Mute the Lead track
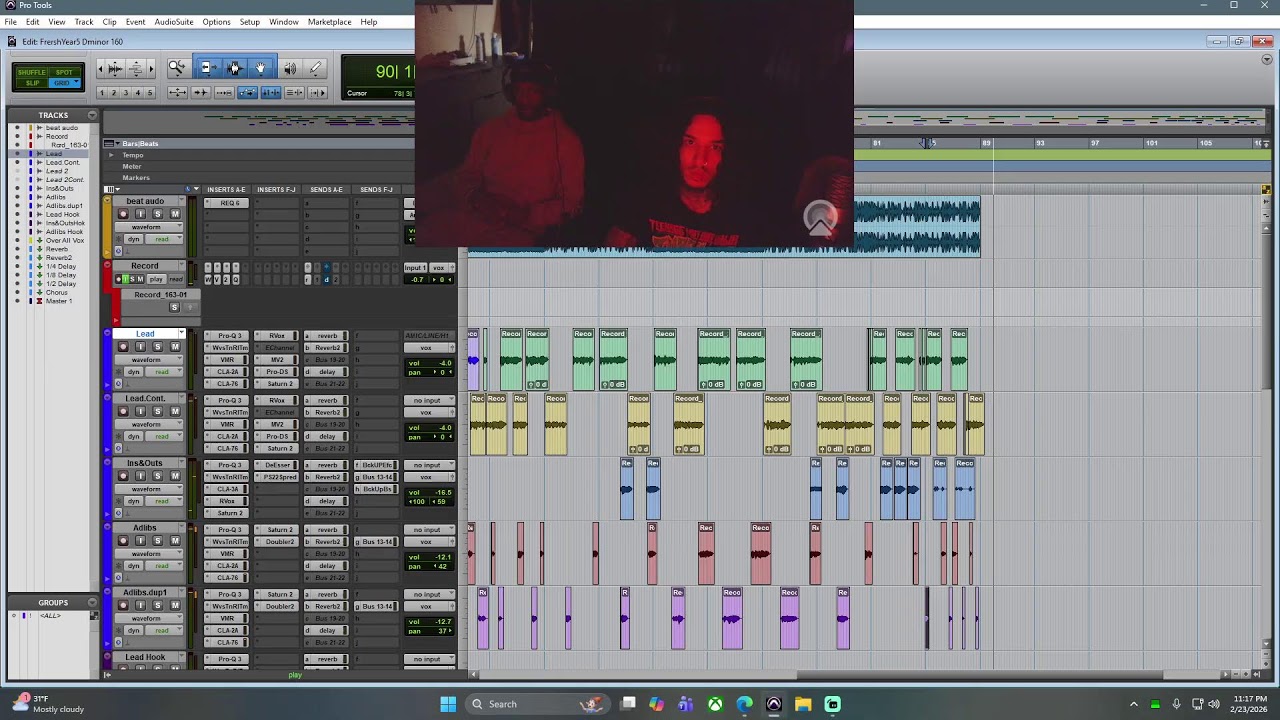The width and height of the screenshot is (1280, 720). [x=175, y=347]
